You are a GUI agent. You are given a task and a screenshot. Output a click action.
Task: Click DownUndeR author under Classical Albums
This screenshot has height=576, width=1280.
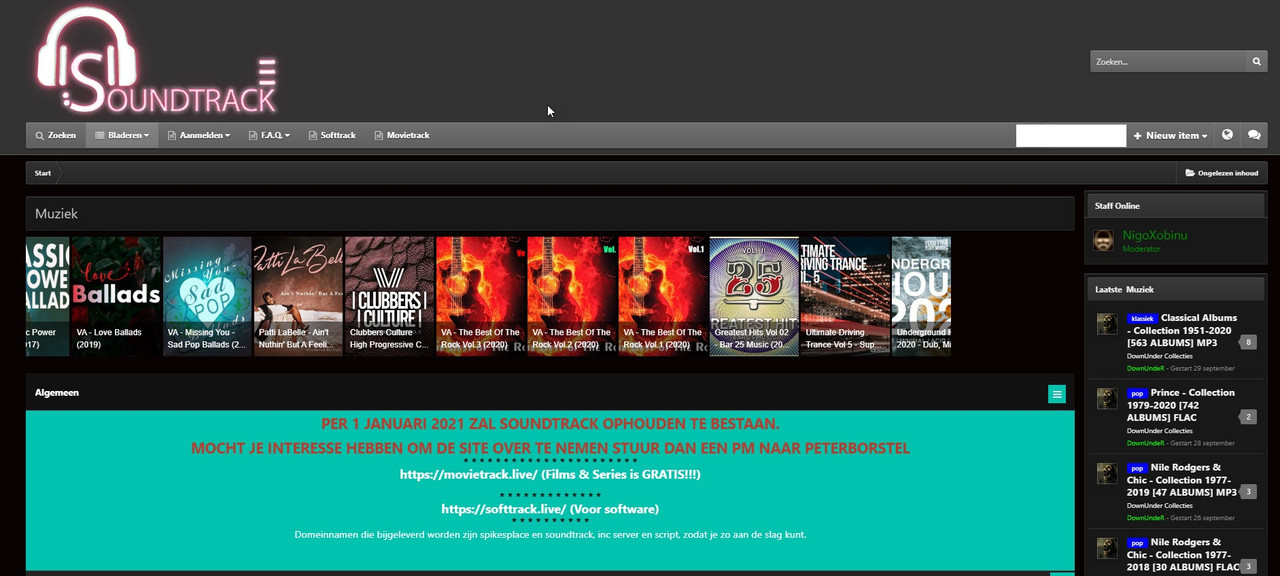[1146, 367]
